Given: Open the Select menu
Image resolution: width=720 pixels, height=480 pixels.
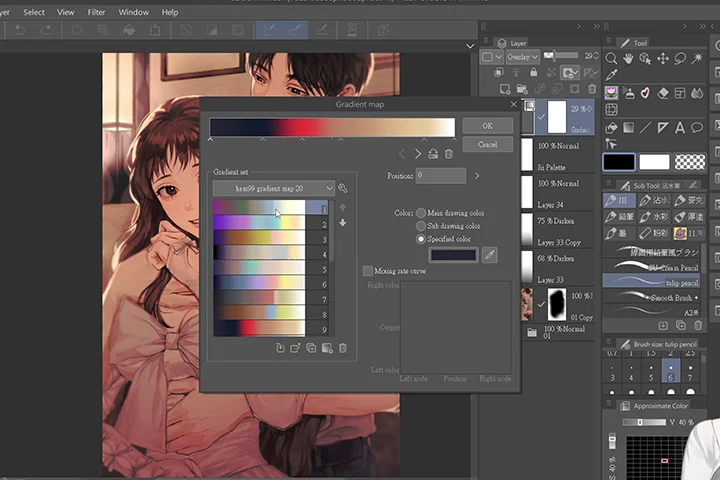Looking at the screenshot, I should tap(34, 12).
